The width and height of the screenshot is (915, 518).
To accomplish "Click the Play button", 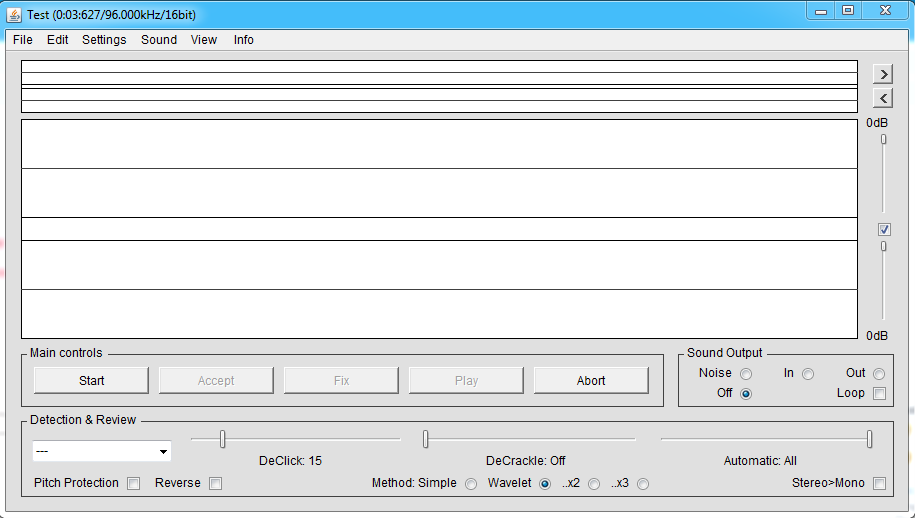I will tap(466, 380).
